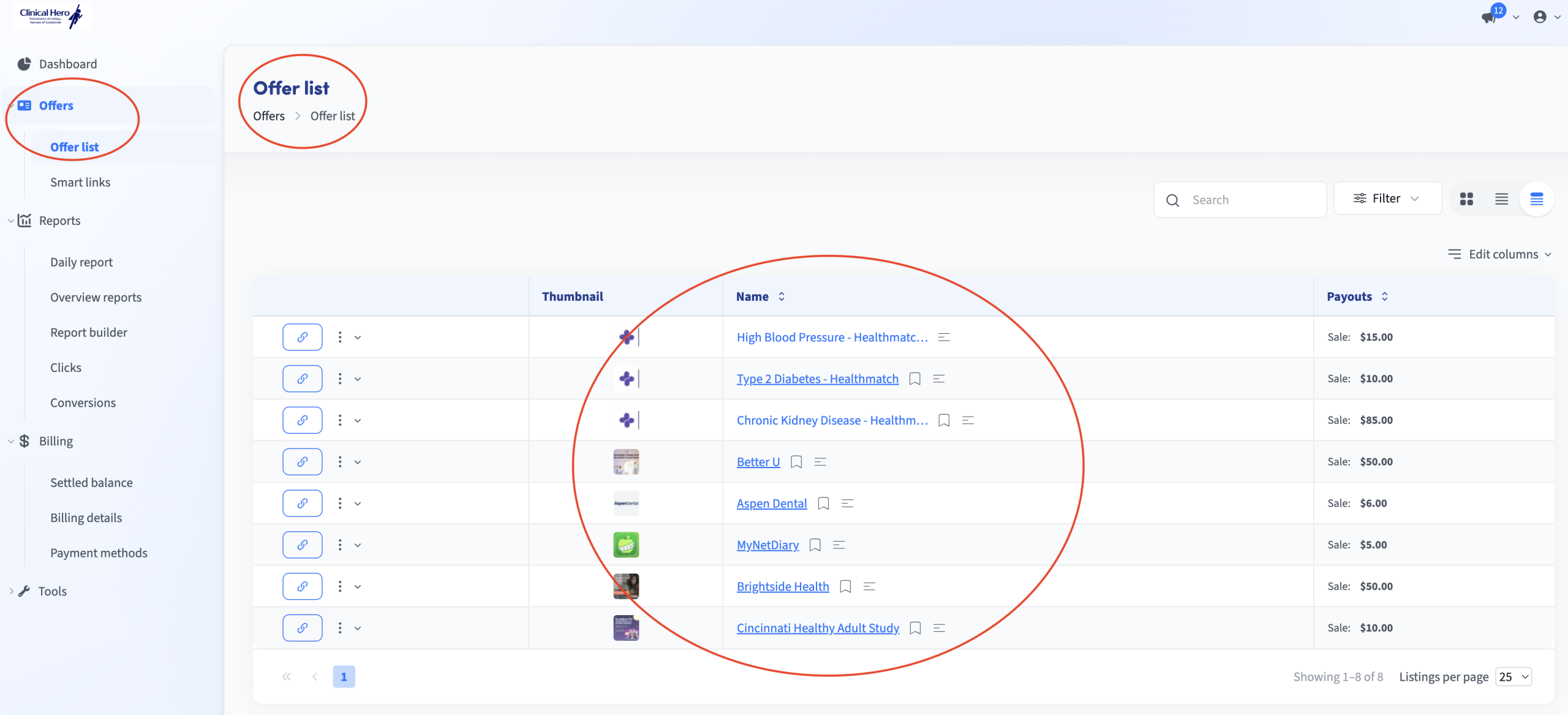Screen dimensions: 1568x715
Task: Open Overview reports in sidebar
Action: tap(96, 297)
